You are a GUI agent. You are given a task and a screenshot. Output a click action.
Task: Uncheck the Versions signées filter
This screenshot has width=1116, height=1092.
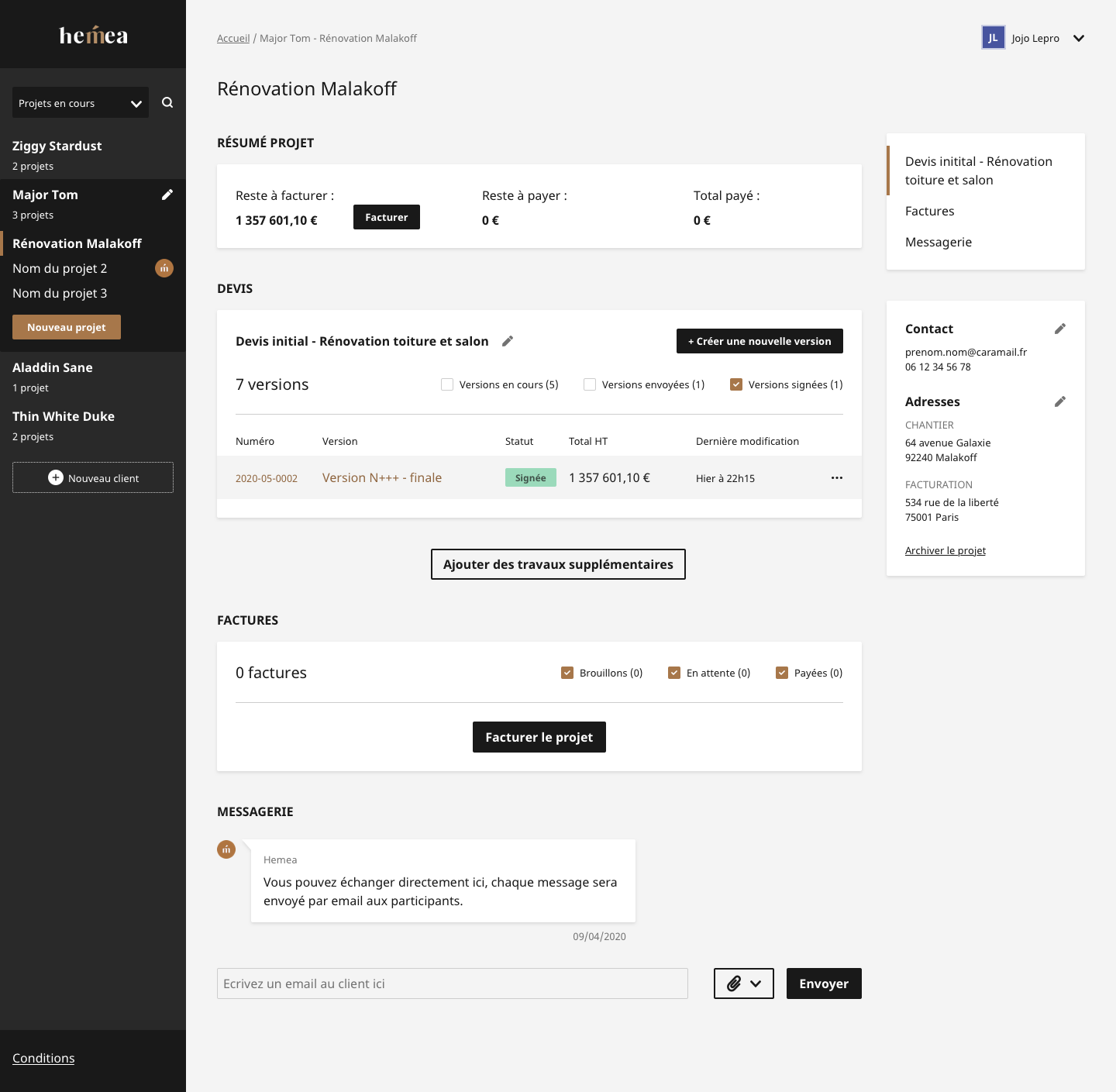pyautogui.click(x=736, y=384)
